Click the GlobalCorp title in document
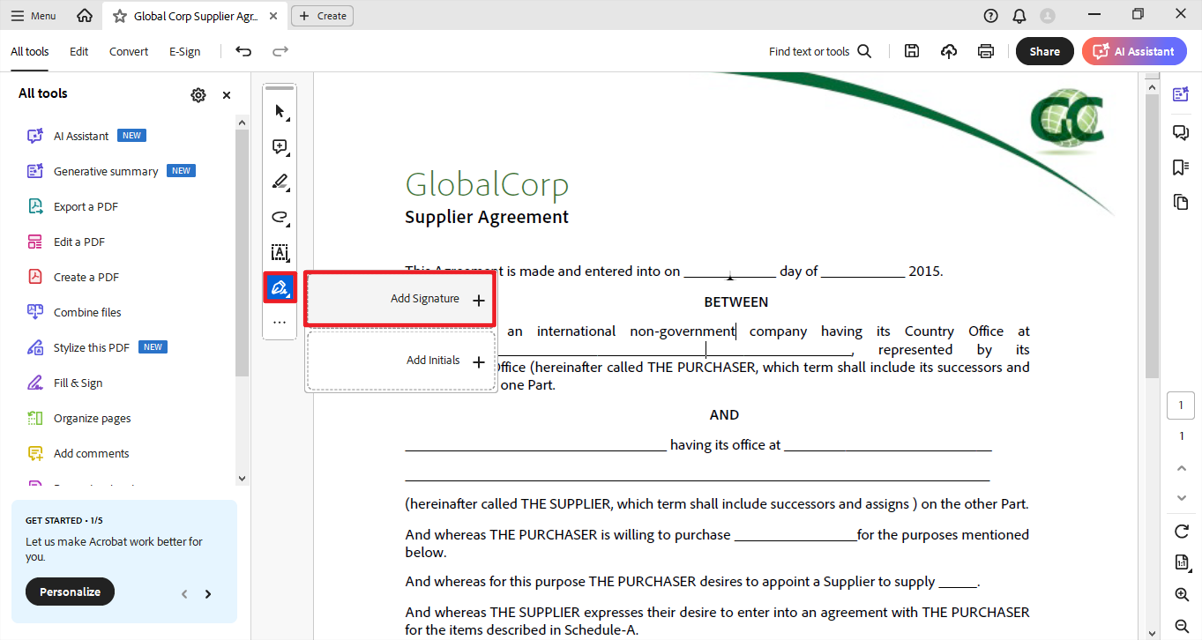Image resolution: width=1202 pixels, height=640 pixels. coord(487,184)
